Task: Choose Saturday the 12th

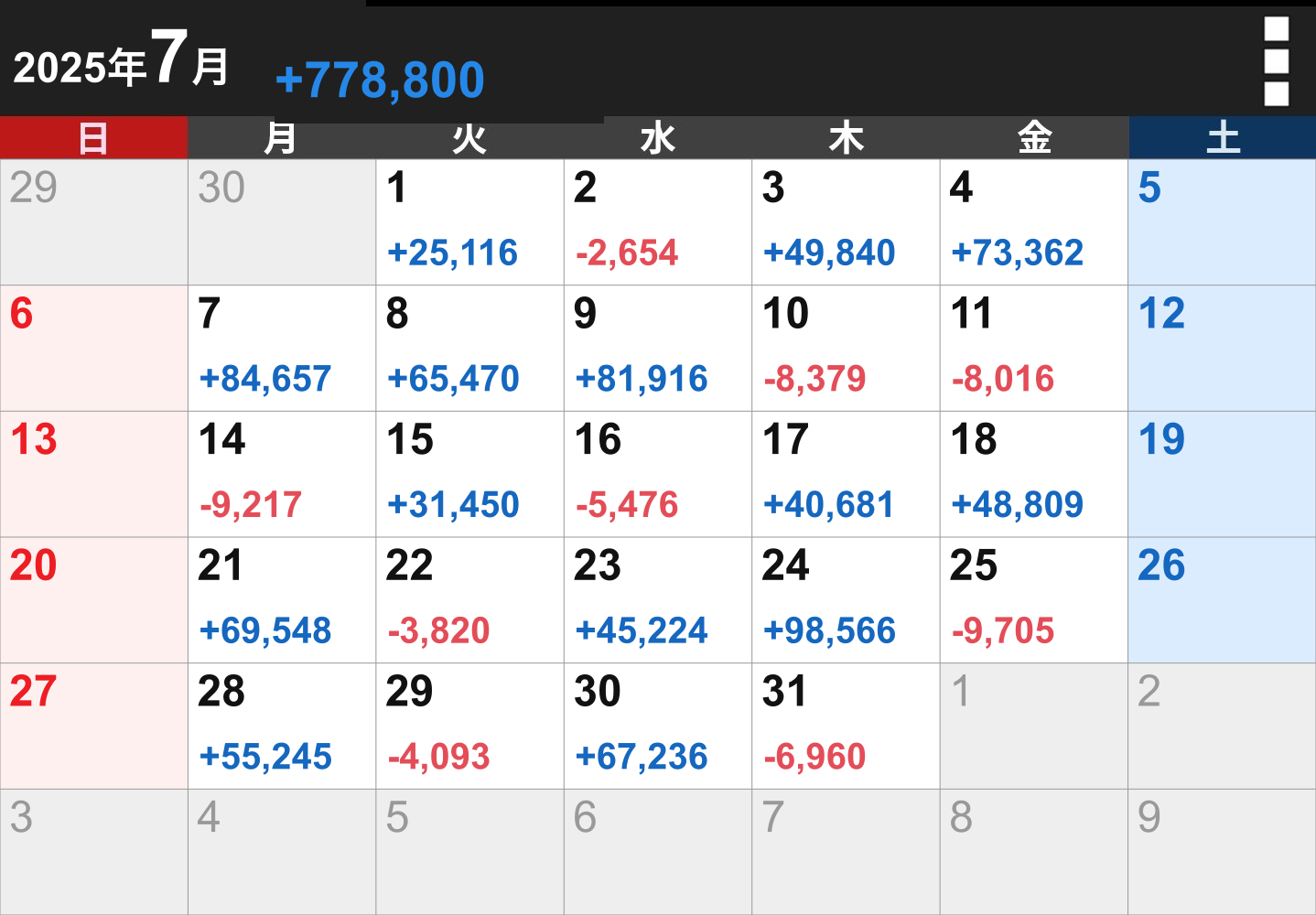Action: click(1223, 349)
